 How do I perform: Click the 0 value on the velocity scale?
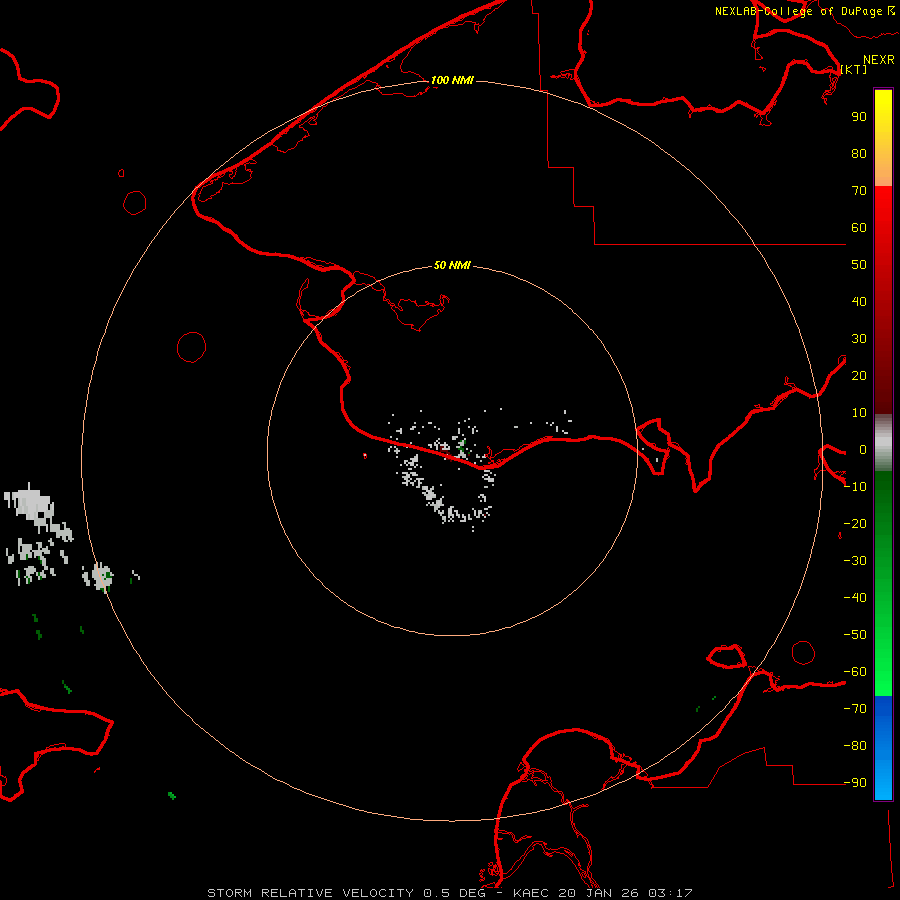click(x=863, y=450)
